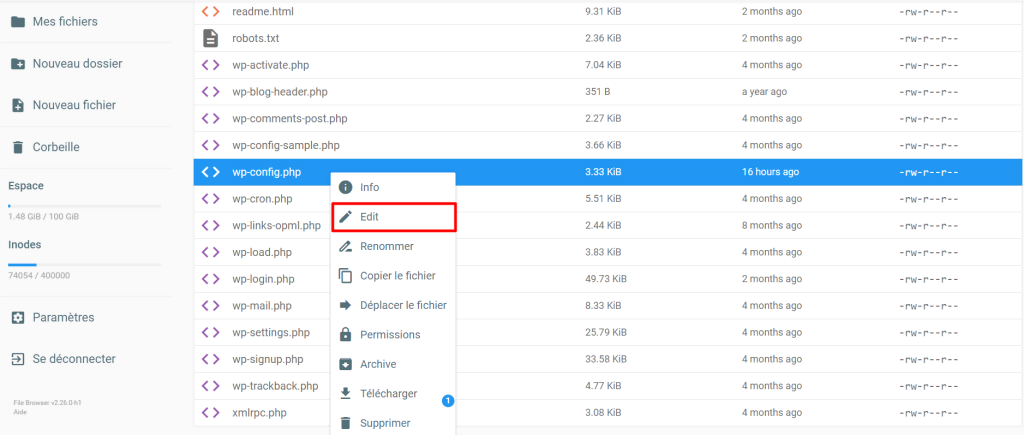The image size is (1024, 435).
Task: Click the code icon of wp-load.php
Action: tap(210, 252)
